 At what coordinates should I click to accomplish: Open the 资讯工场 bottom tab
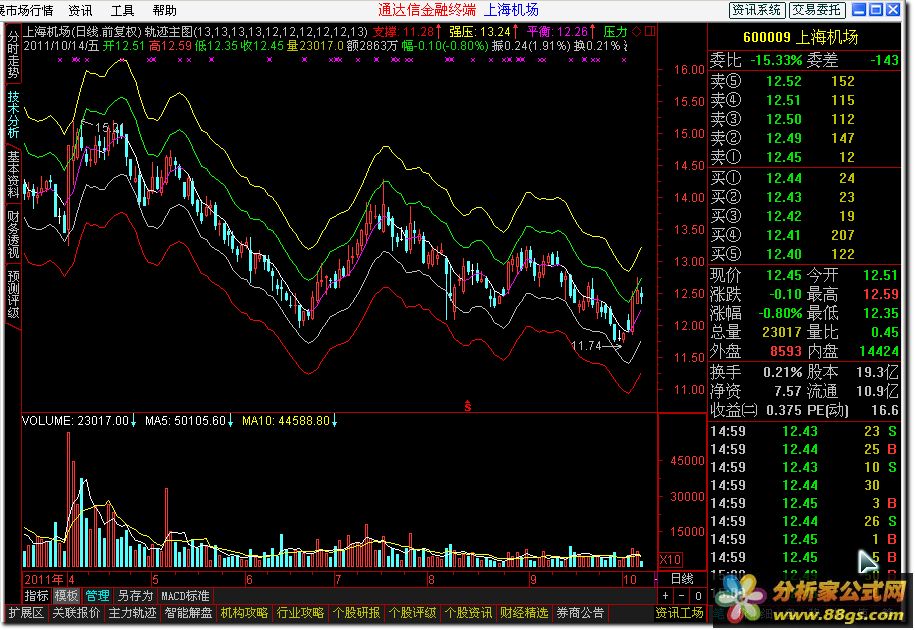pyautogui.click(x=679, y=613)
